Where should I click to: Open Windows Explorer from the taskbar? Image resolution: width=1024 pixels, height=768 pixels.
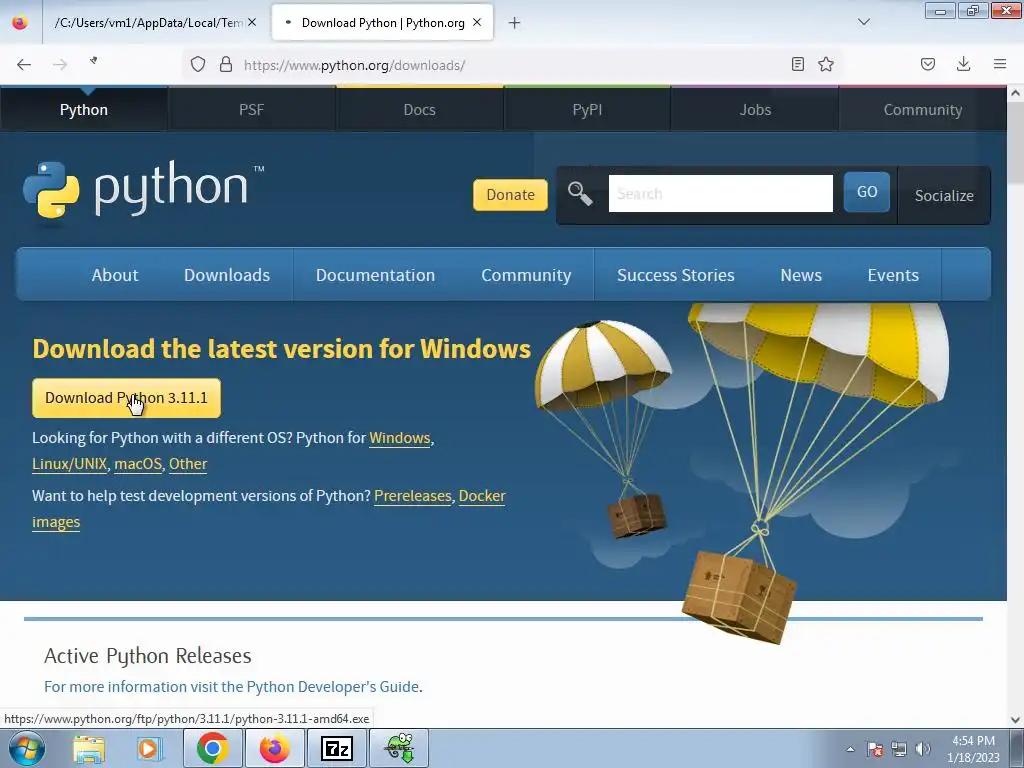(89, 749)
